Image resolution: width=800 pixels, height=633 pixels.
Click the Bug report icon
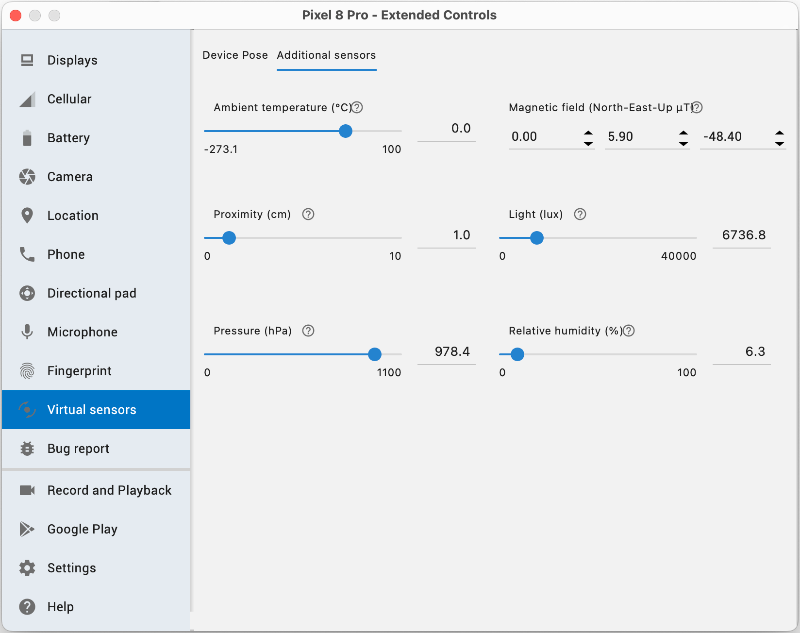point(27,448)
